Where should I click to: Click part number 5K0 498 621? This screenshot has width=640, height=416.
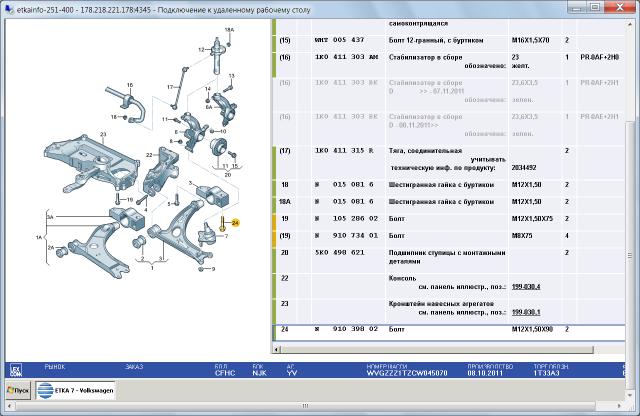pyautogui.click(x=340, y=253)
